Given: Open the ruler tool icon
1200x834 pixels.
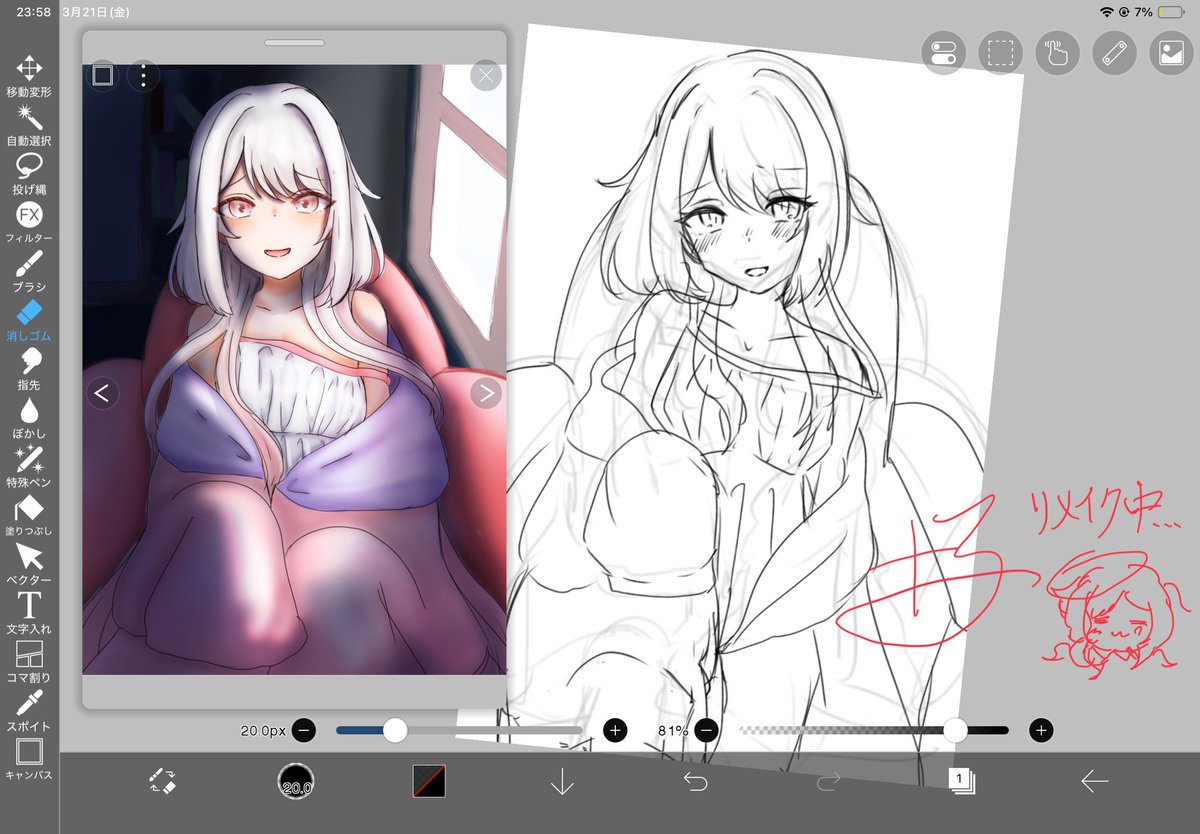Looking at the screenshot, I should pos(1113,53).
